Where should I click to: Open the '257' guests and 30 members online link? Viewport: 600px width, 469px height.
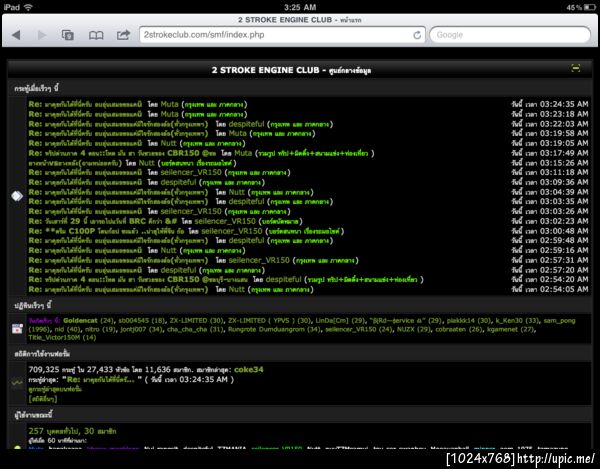72,431
